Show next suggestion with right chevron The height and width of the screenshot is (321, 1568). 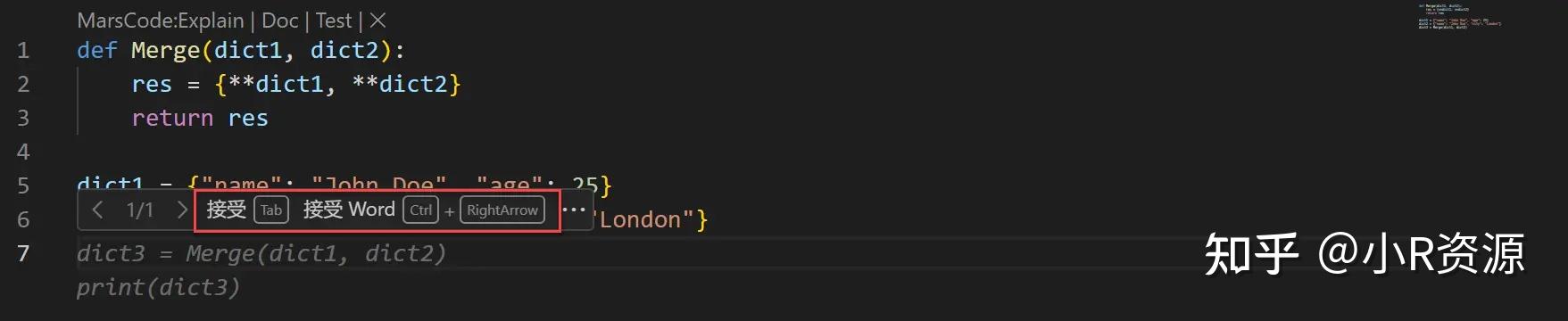tap(181, 210)
